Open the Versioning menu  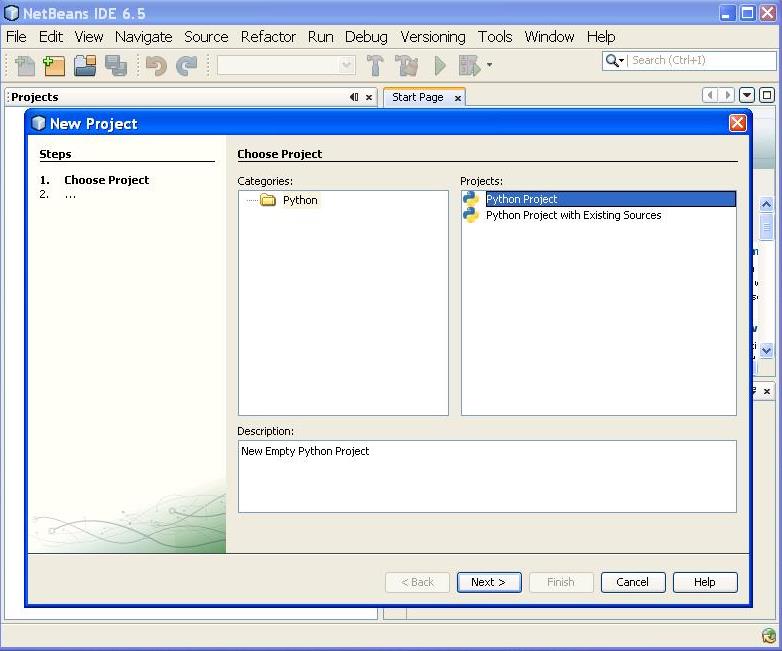(x=432, y=37)
